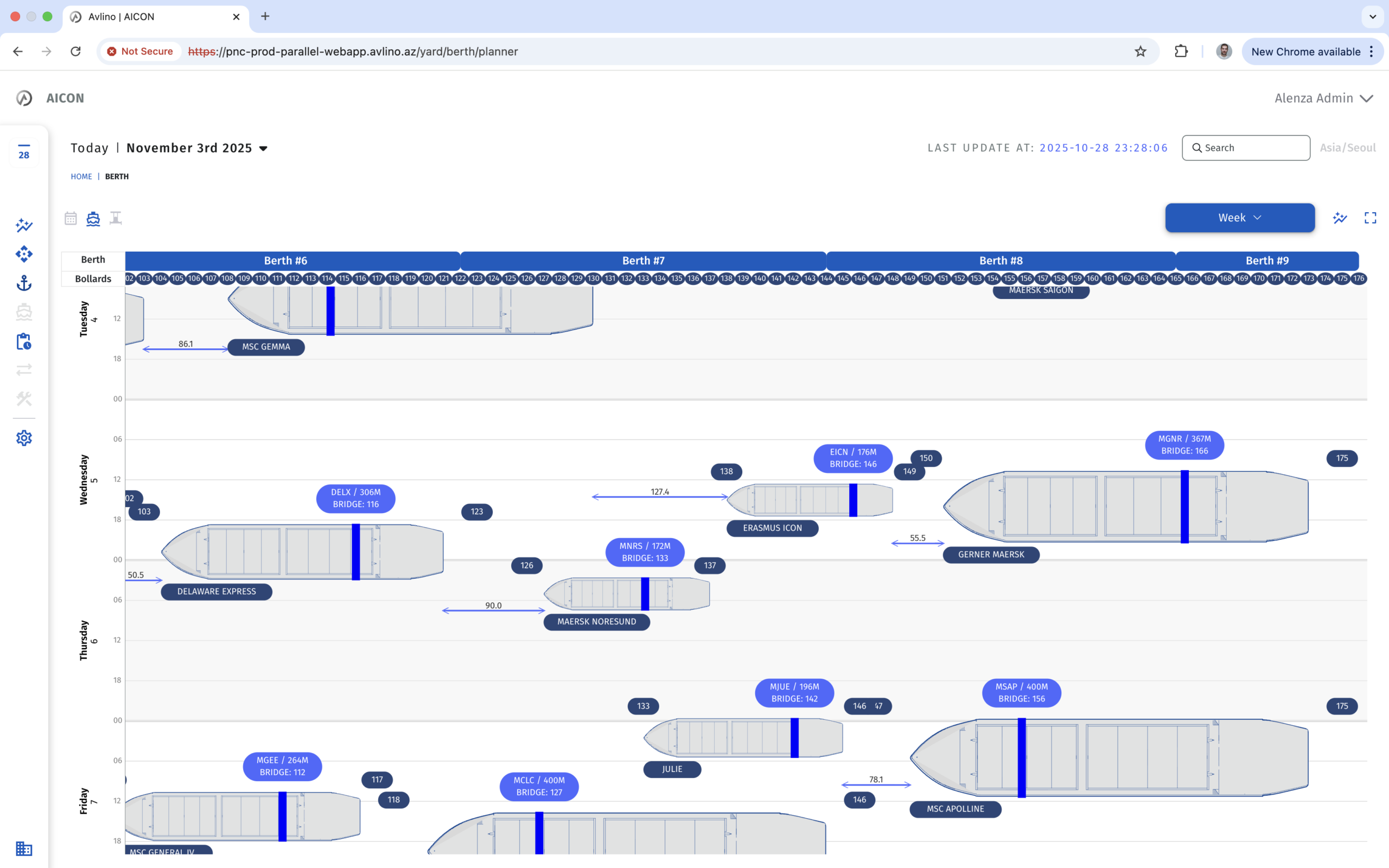This screenshot has width=1389, height=868.
Task: Click the DELAWARE EXPRESS vessel label
Action: click(x=216, y=591)
